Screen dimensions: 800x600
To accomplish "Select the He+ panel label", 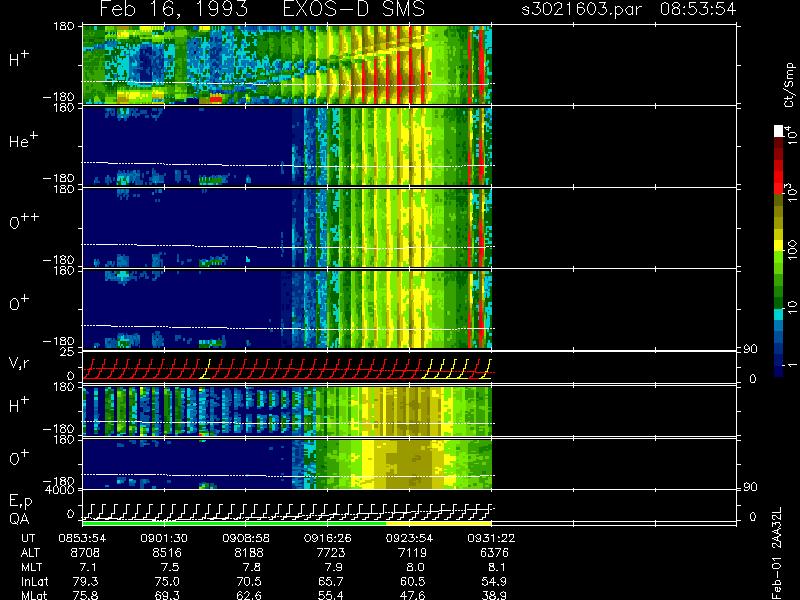I will 23,140.
